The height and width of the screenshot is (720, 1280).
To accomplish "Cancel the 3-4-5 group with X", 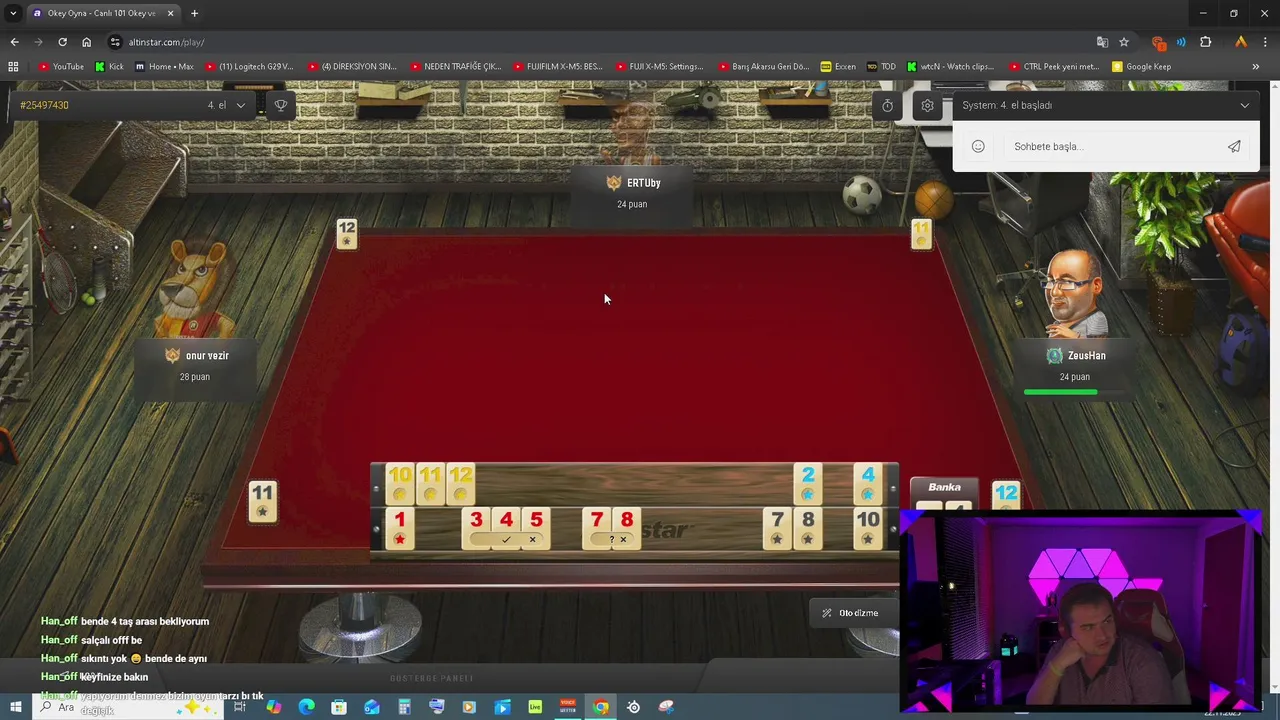I will pos(532,540).
